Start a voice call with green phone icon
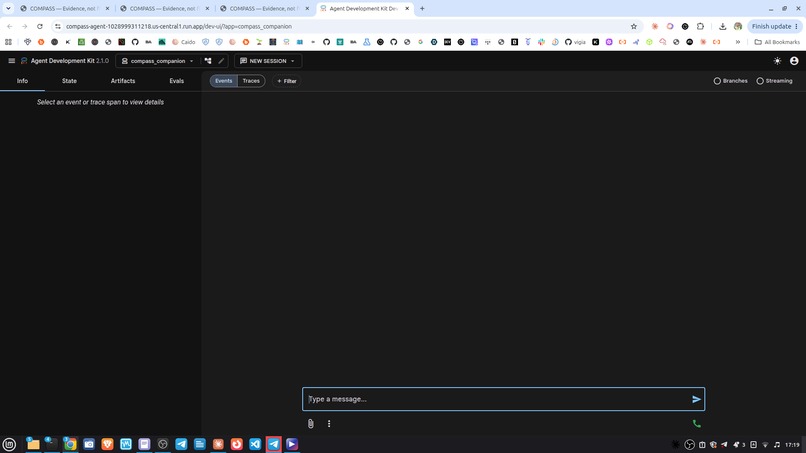This screenshot has width=806, height=453. click(x=697, y=424)
